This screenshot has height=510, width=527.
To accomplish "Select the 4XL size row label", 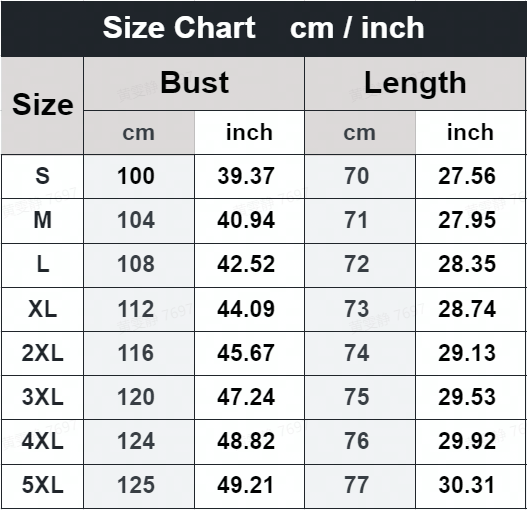I will point(42,441).
